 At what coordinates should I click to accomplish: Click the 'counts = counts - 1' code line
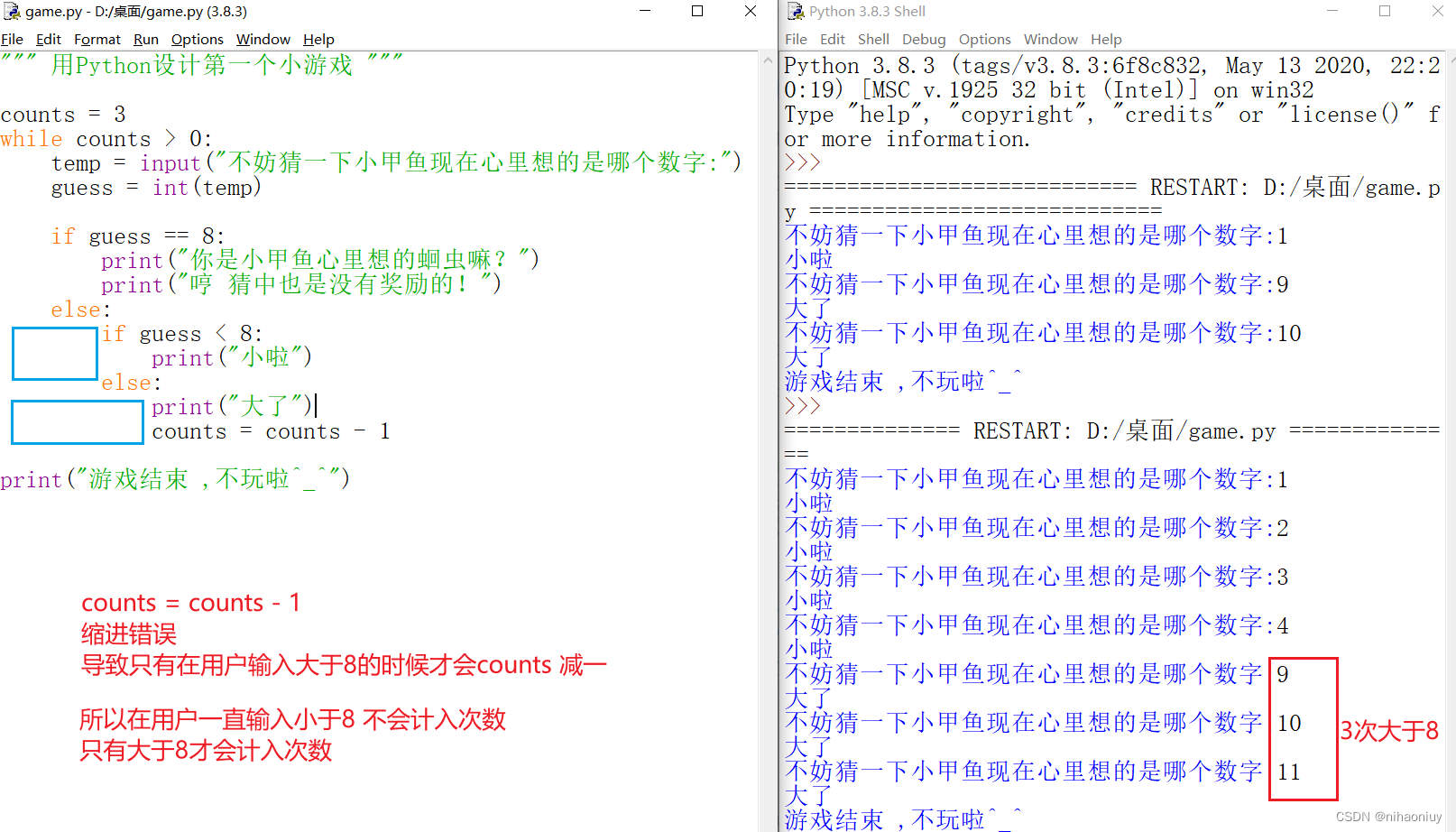click(271, 431)
